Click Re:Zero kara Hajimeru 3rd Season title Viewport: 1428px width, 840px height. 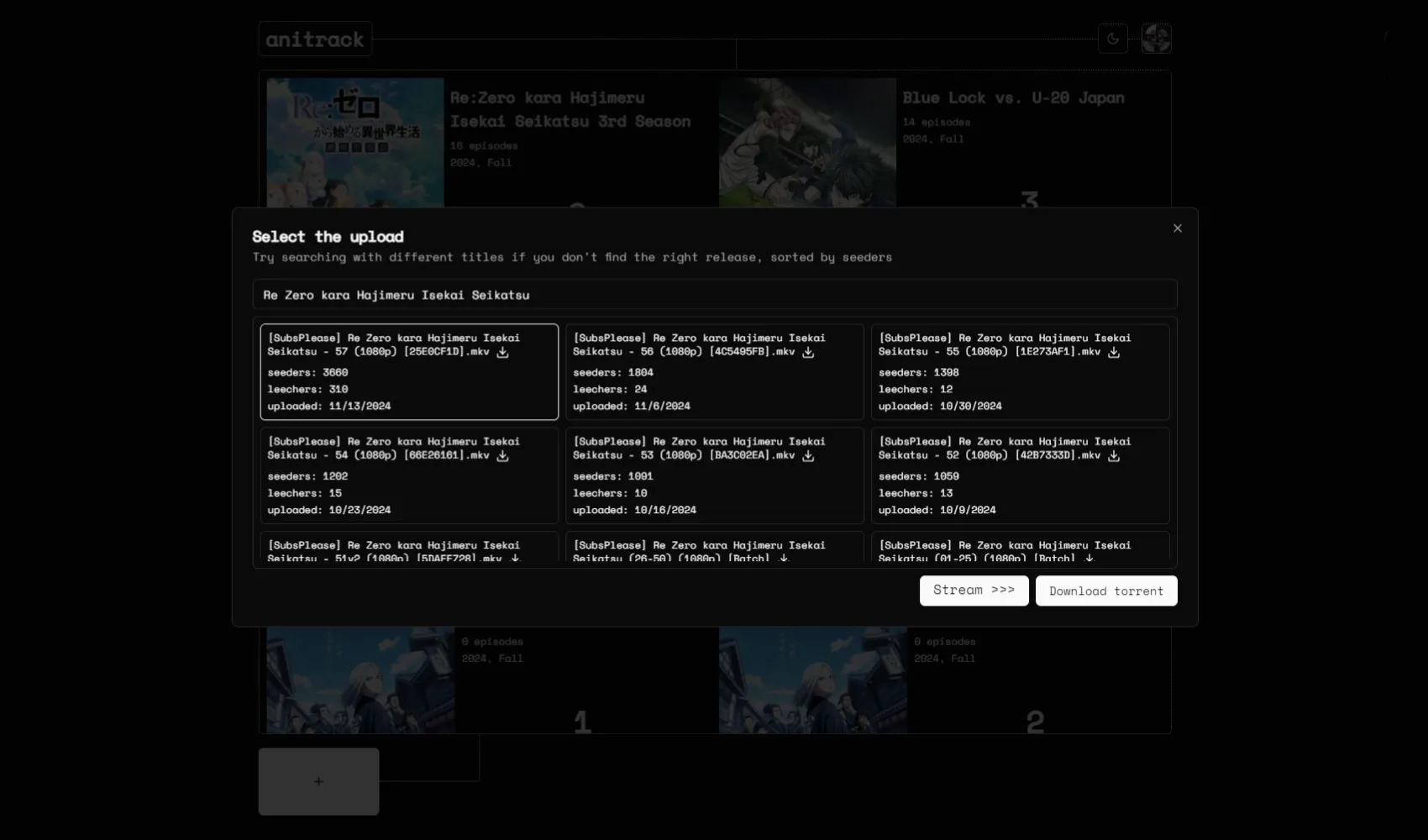(x=570, y=110)
